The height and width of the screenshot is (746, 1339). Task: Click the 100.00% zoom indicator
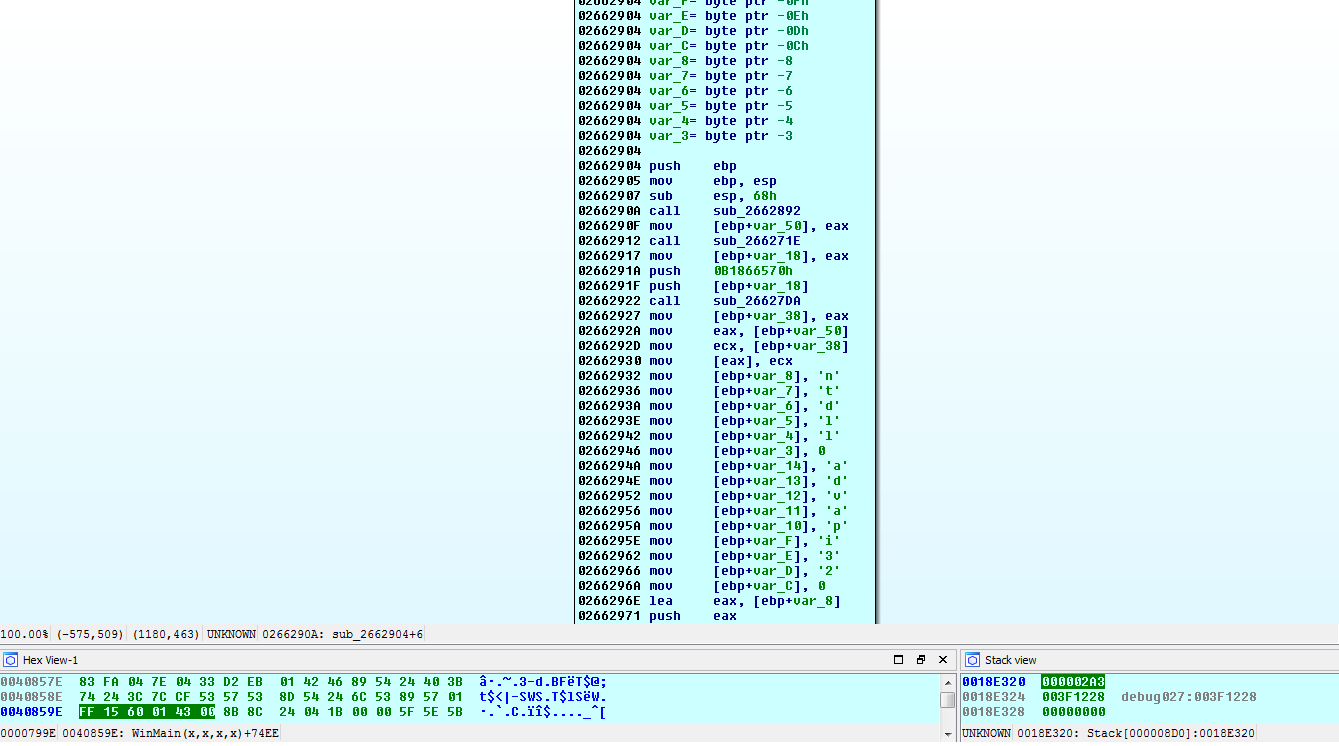tap(24, 634)
